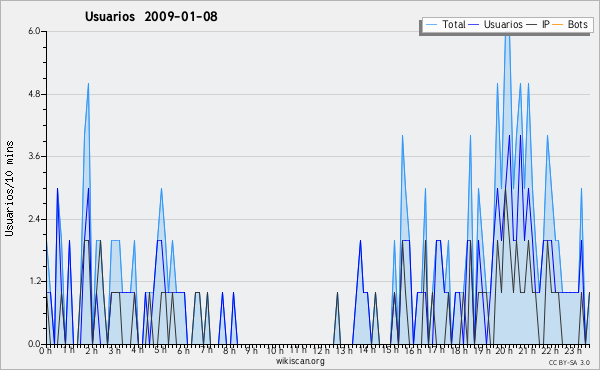600x370 pixels.
Task: Click the y-axis label 'Usuarios/10 mins'
Action: pos(9,188)
